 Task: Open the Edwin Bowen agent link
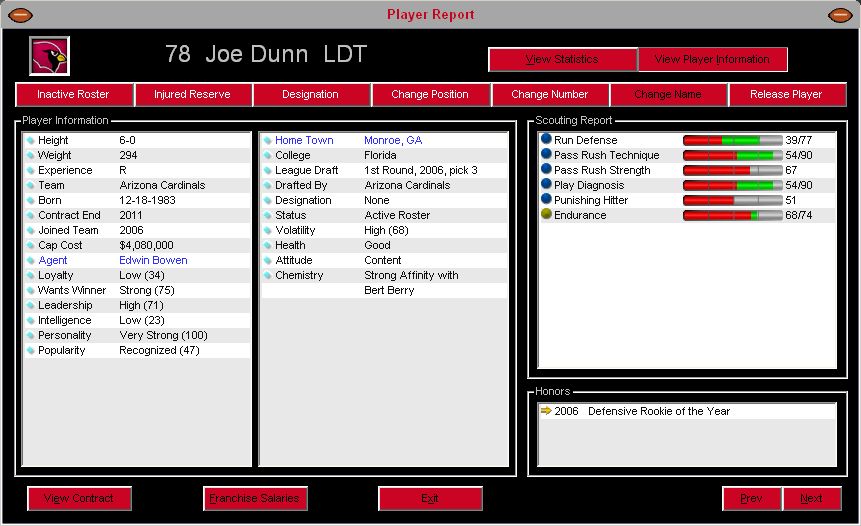pyautogui.click(x=153, y=260)
